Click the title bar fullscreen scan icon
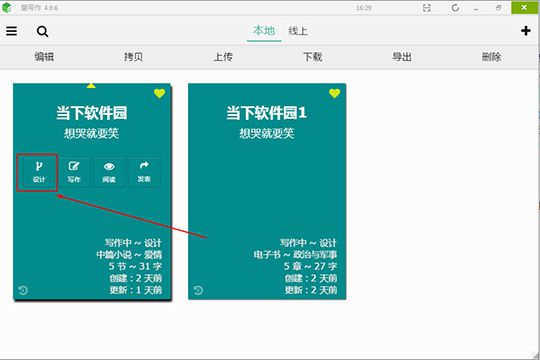 point(427,8)
